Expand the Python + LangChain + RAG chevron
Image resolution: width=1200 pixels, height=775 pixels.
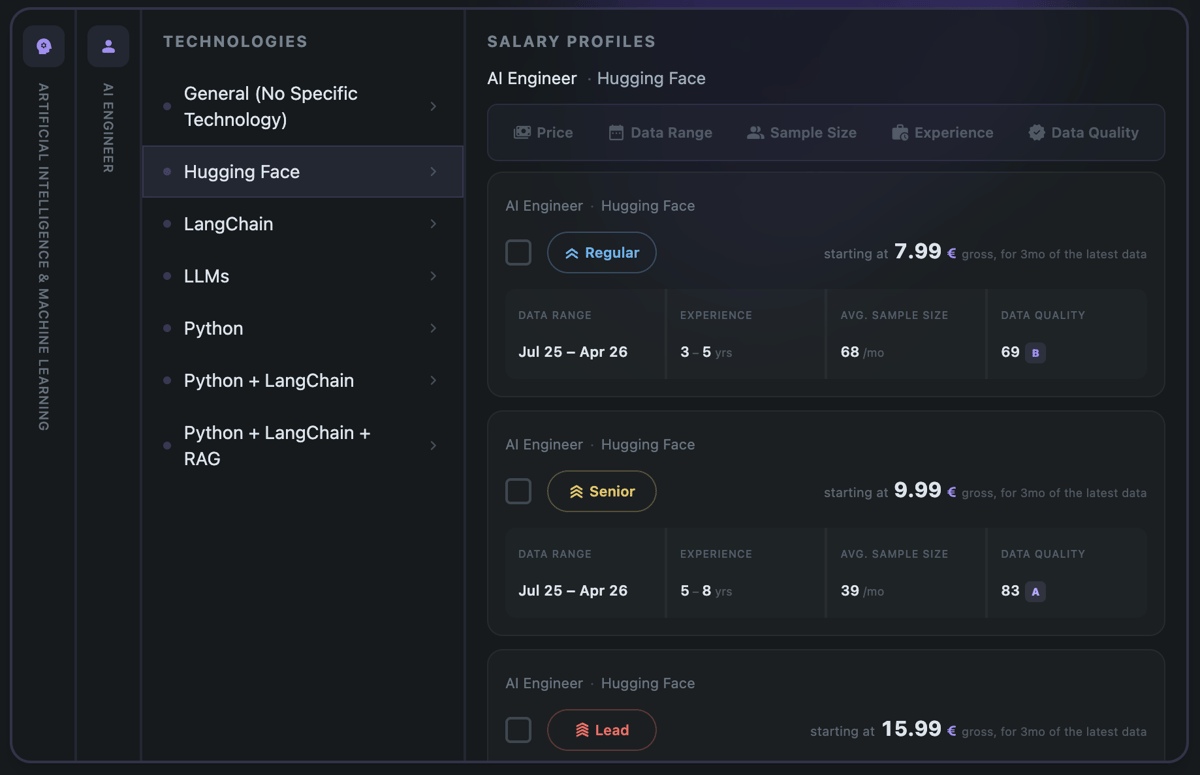[x=433, y=446]
